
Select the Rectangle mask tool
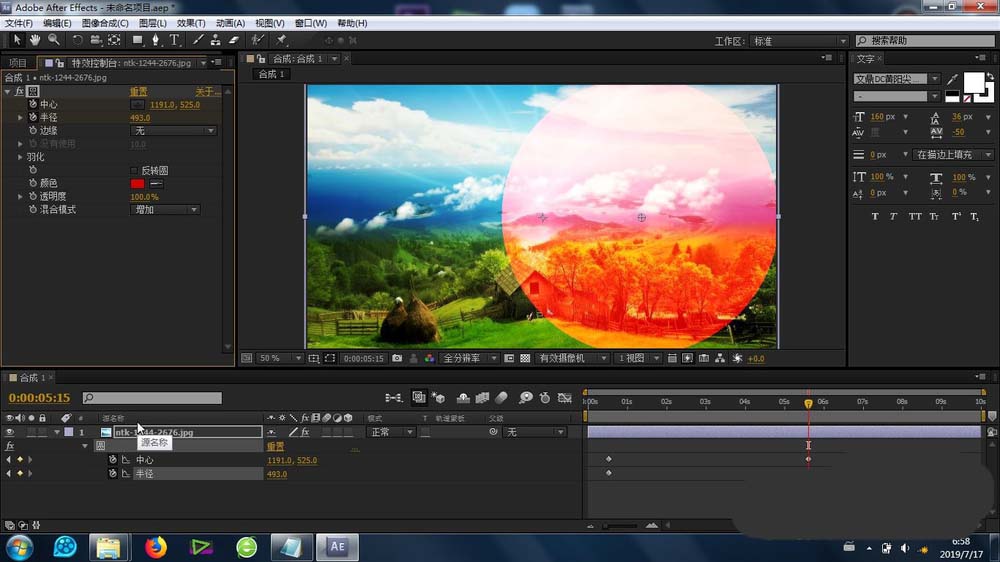click(137, 40)
